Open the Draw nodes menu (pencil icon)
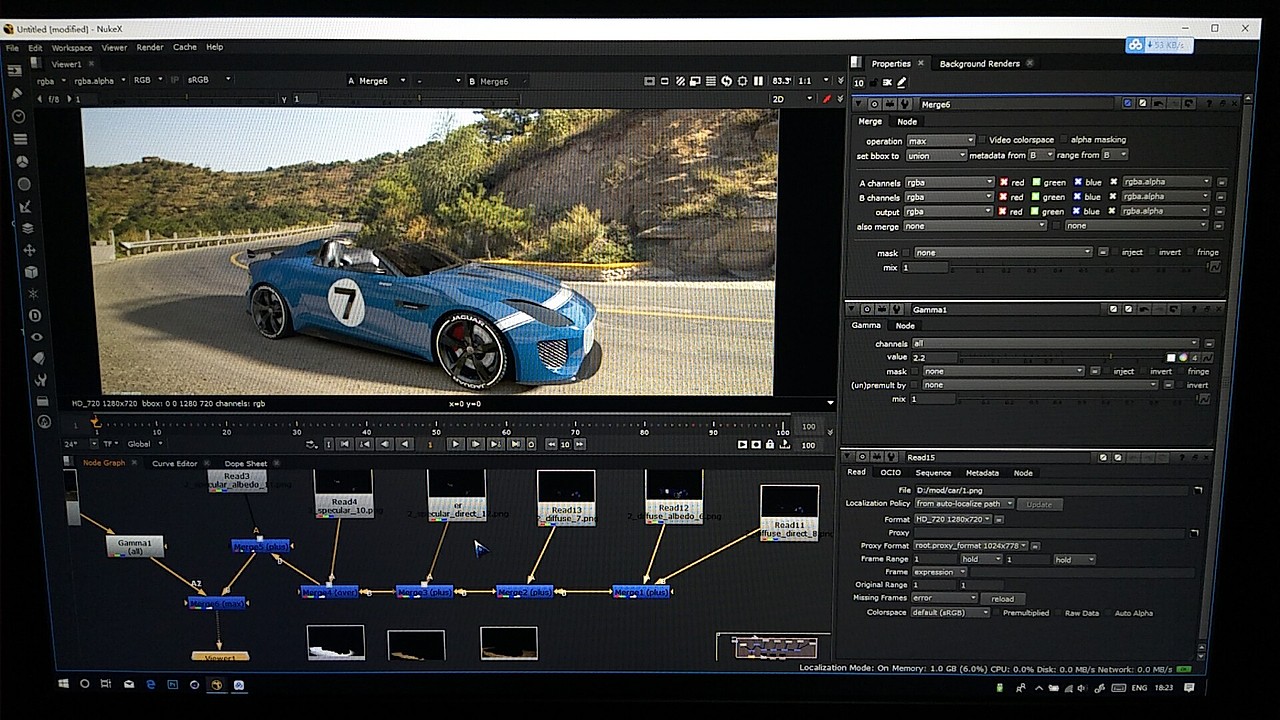This screenshot has height=720, width=1280. pos(17,93)
